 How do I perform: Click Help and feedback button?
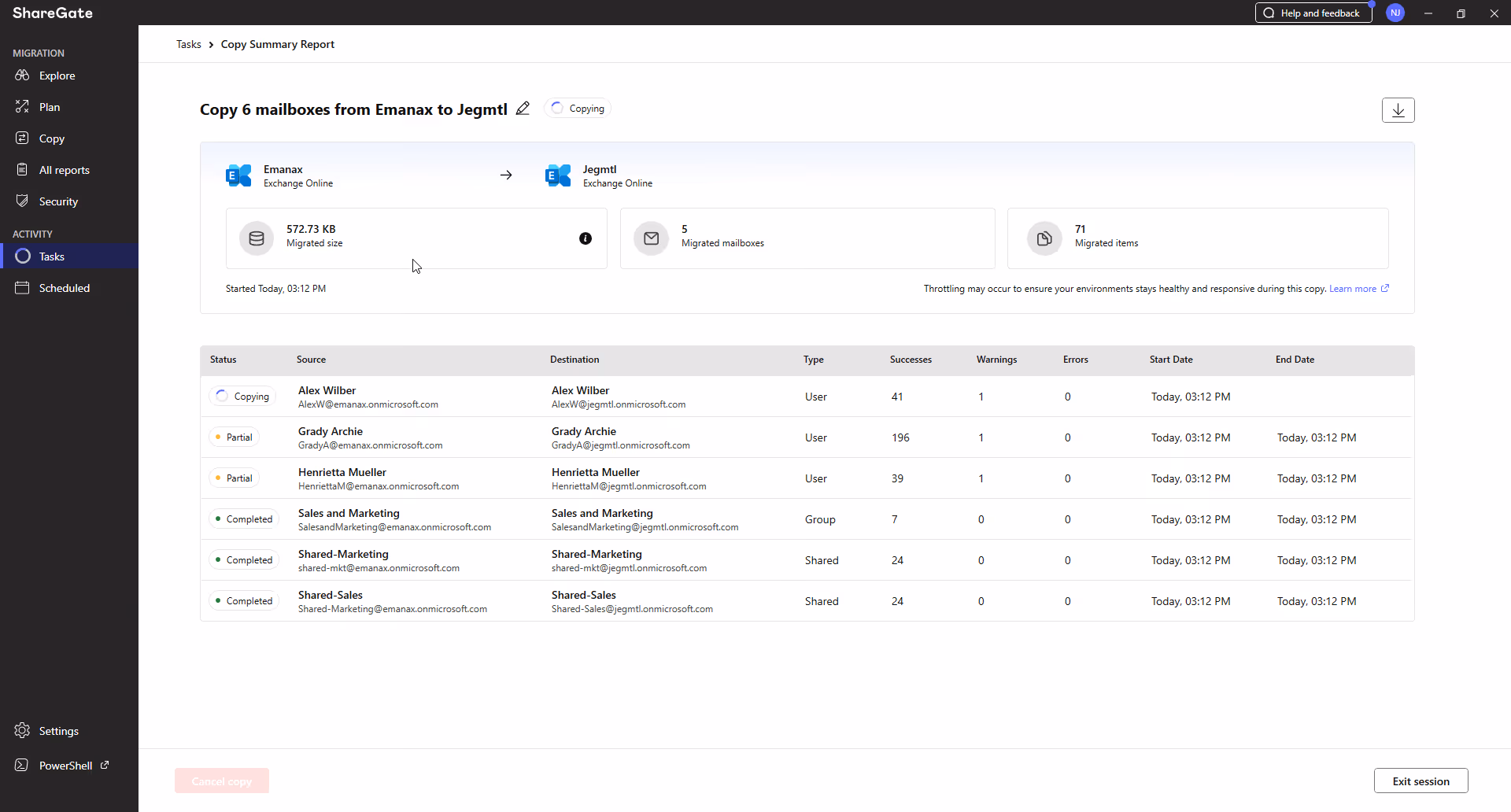click(x=1313, y=13)
